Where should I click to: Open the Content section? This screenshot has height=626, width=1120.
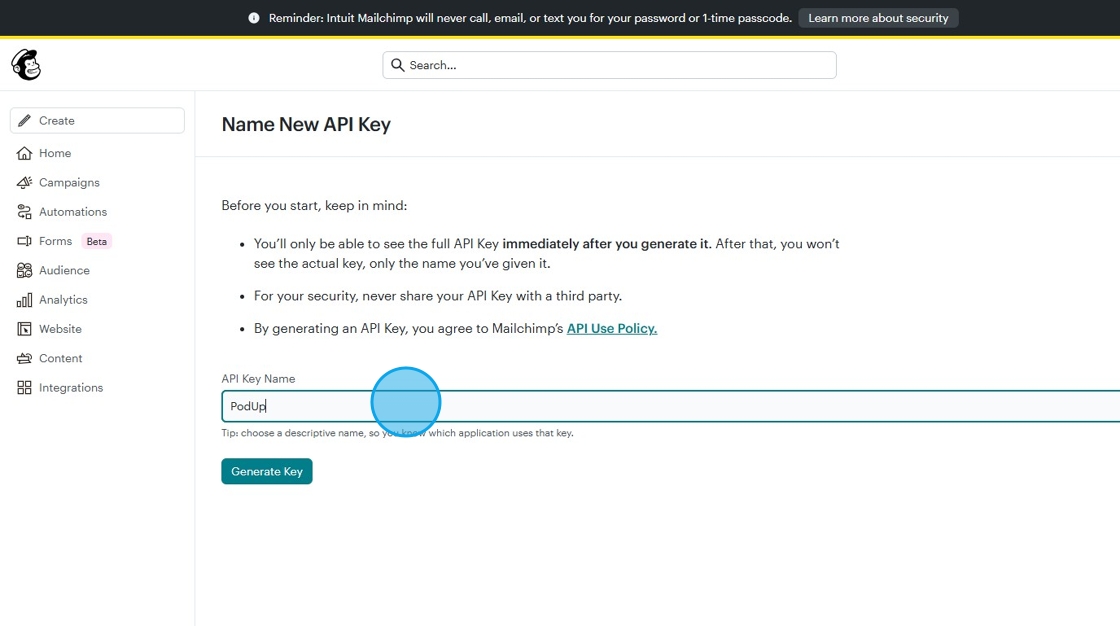pos(61,358)
